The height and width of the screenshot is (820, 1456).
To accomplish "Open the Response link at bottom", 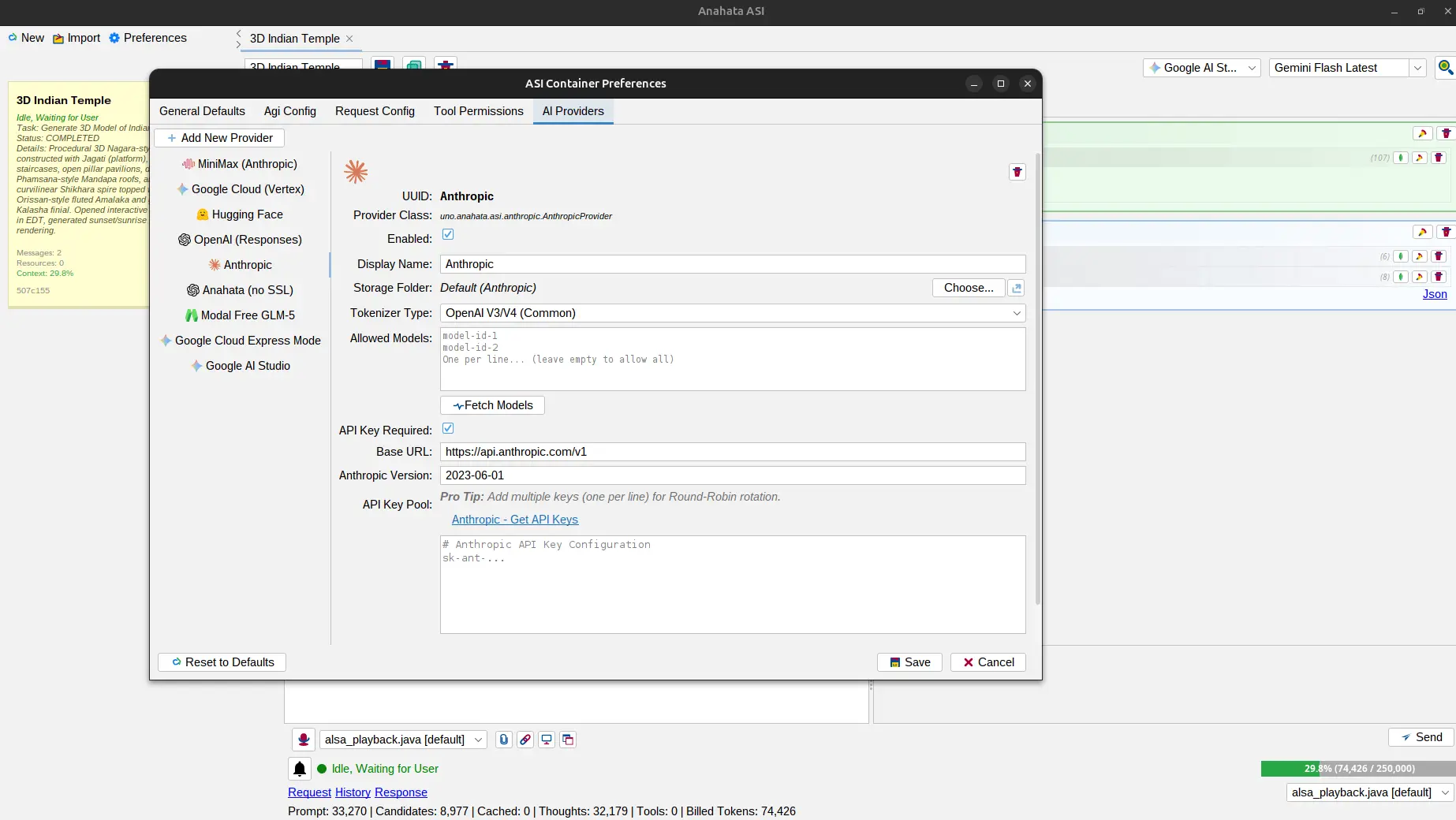I will pyautogui.click(x=401, y=792).
